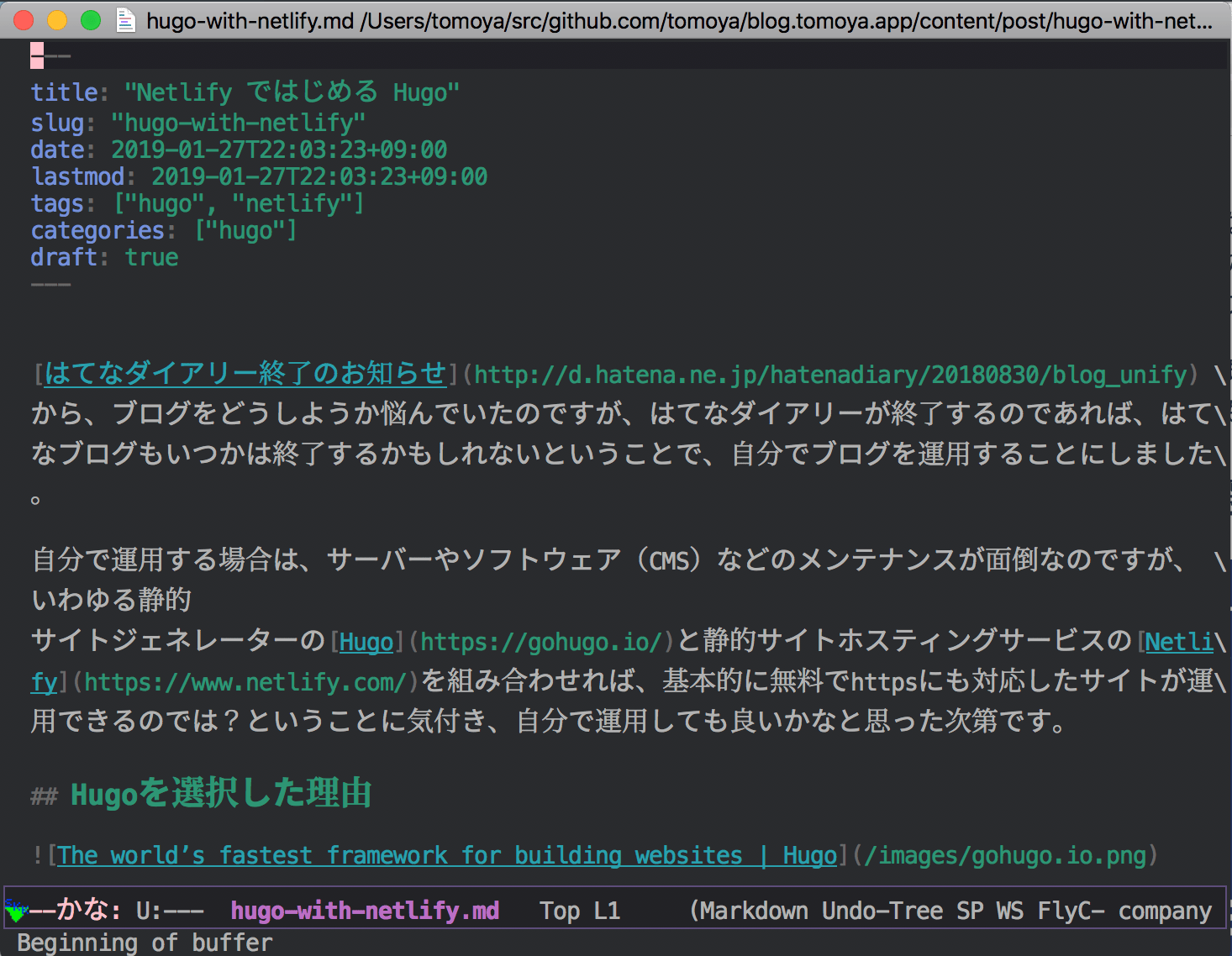1232x956 pixels.
Task: Click the かな input method indicator
Action: (82, 911)
